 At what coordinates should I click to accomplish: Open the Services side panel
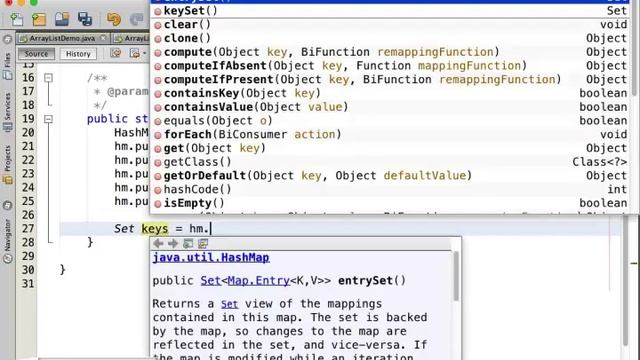pyautogui.click(x=7, y=113)
